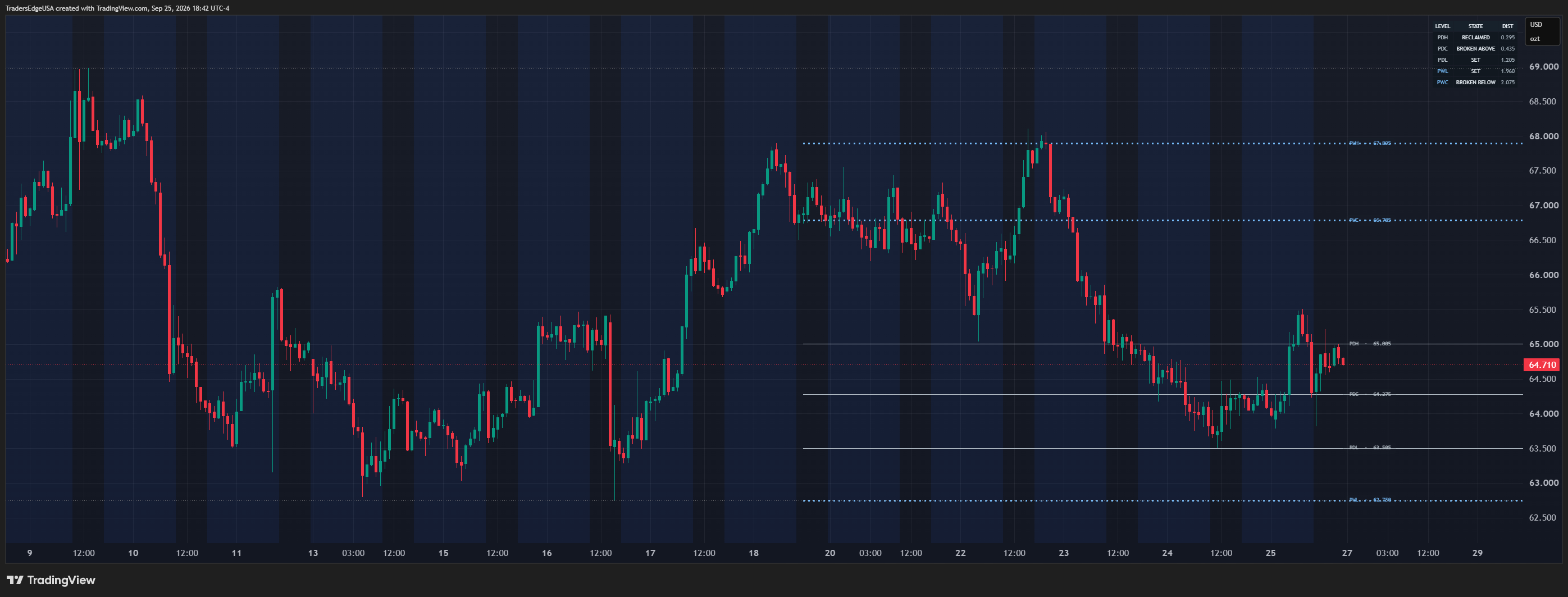This screenshot has width=1568, height=597.
Task: Click 63.000 on the price axis
Action: point(1544,483)
